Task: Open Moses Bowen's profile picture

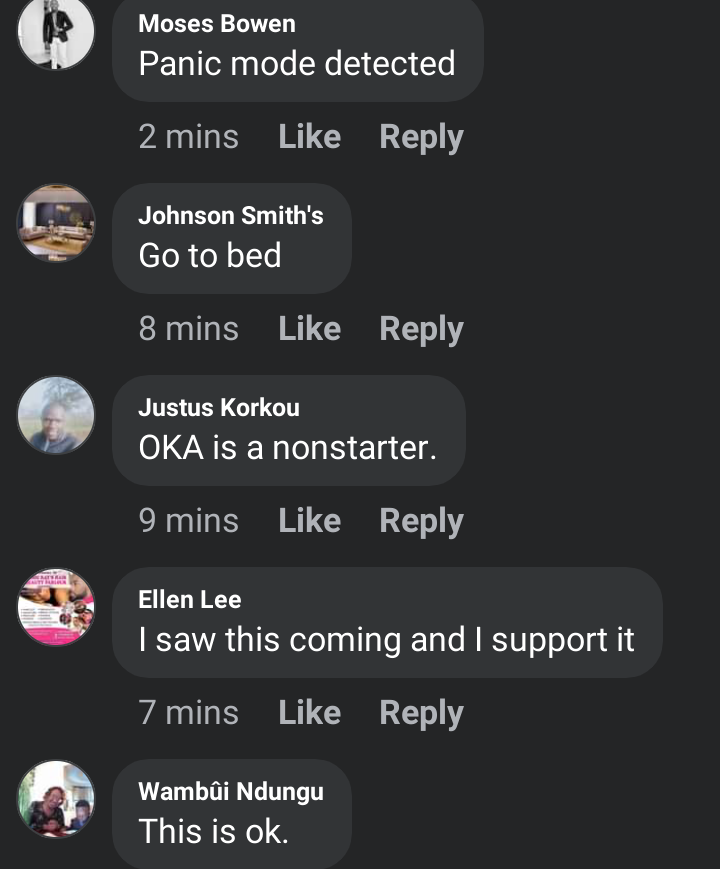Action: 56,32
